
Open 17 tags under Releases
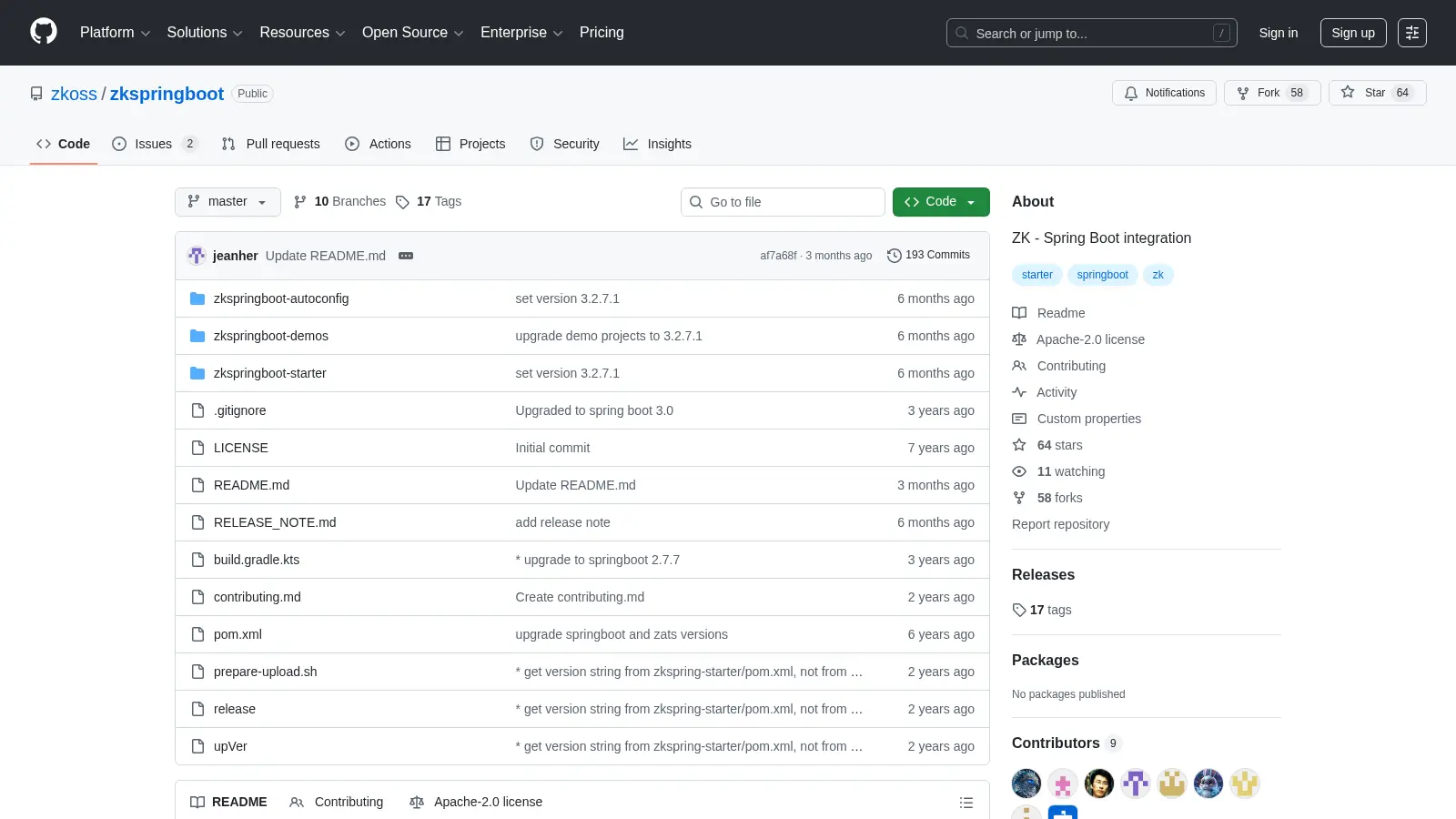pos(1042,610)
